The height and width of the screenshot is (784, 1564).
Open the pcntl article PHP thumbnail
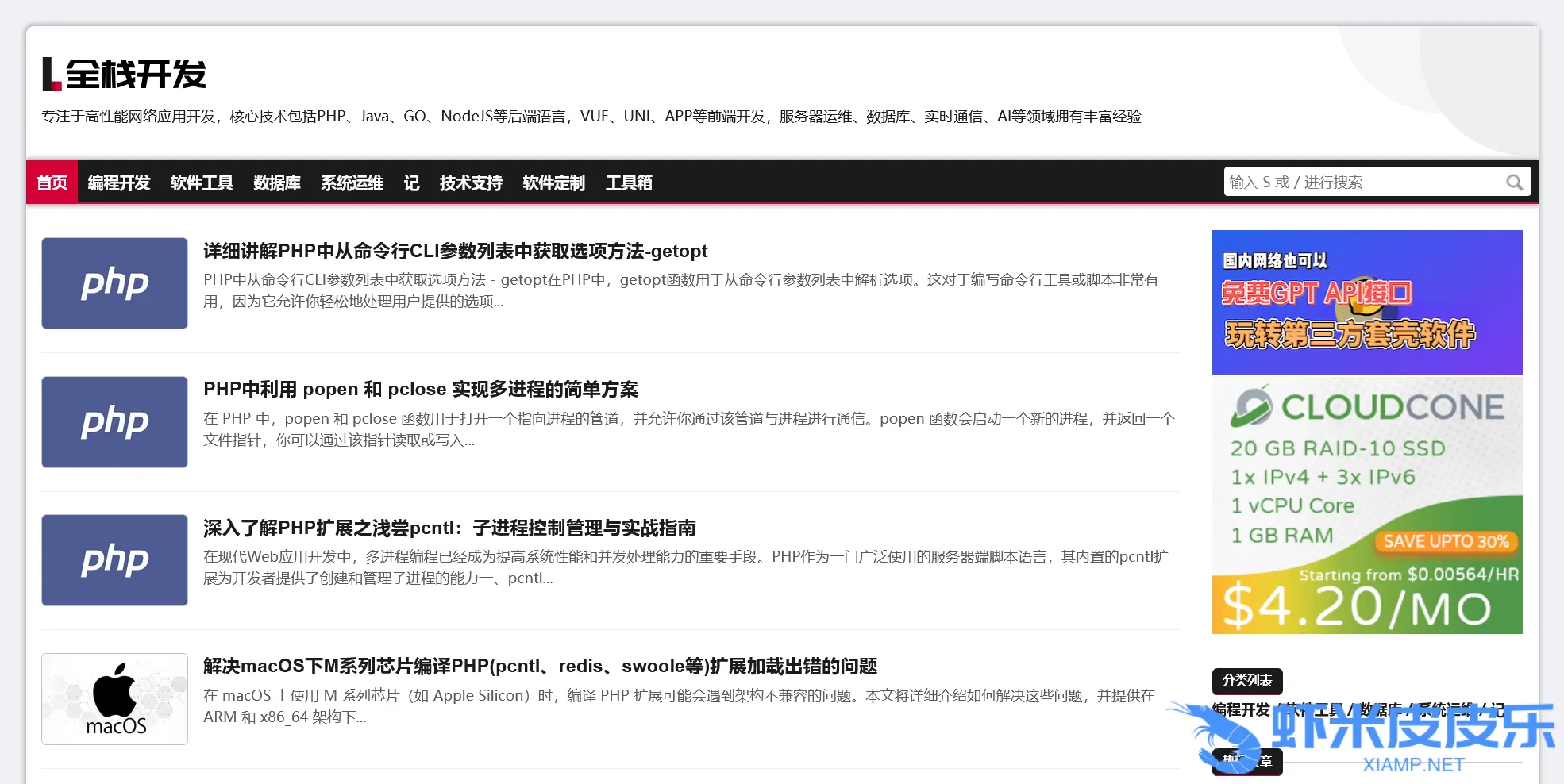click(x=115, y=560)
